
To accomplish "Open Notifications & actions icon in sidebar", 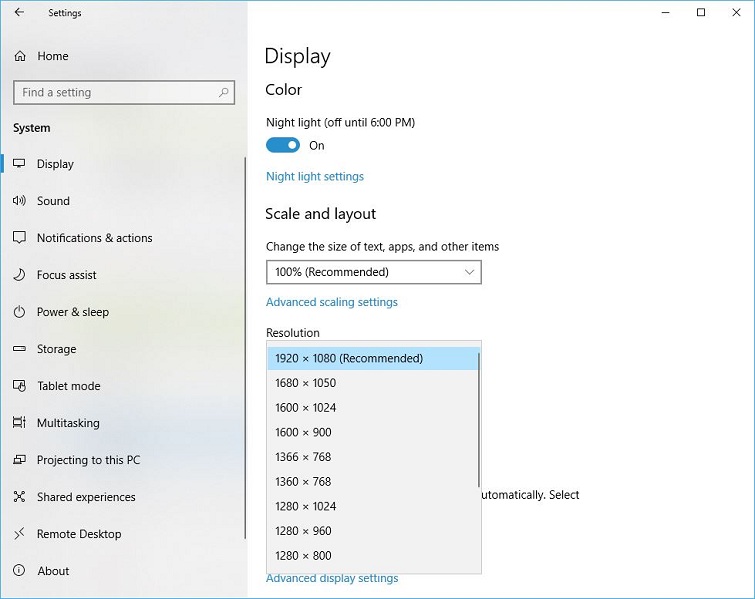I will (x=19, y=238).
